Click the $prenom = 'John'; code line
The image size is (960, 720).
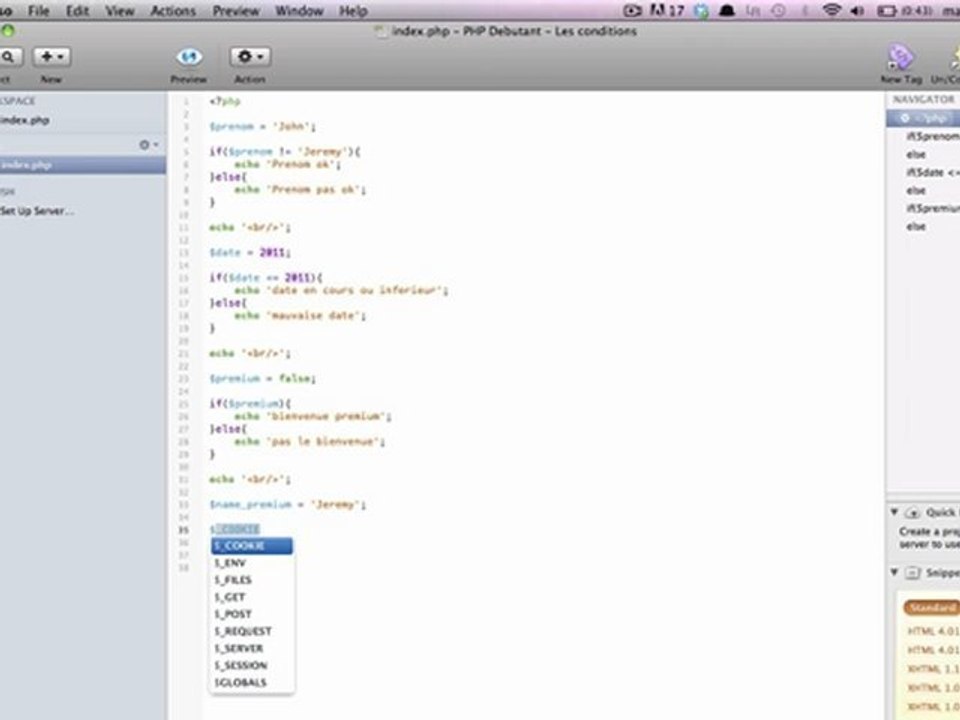263,127
